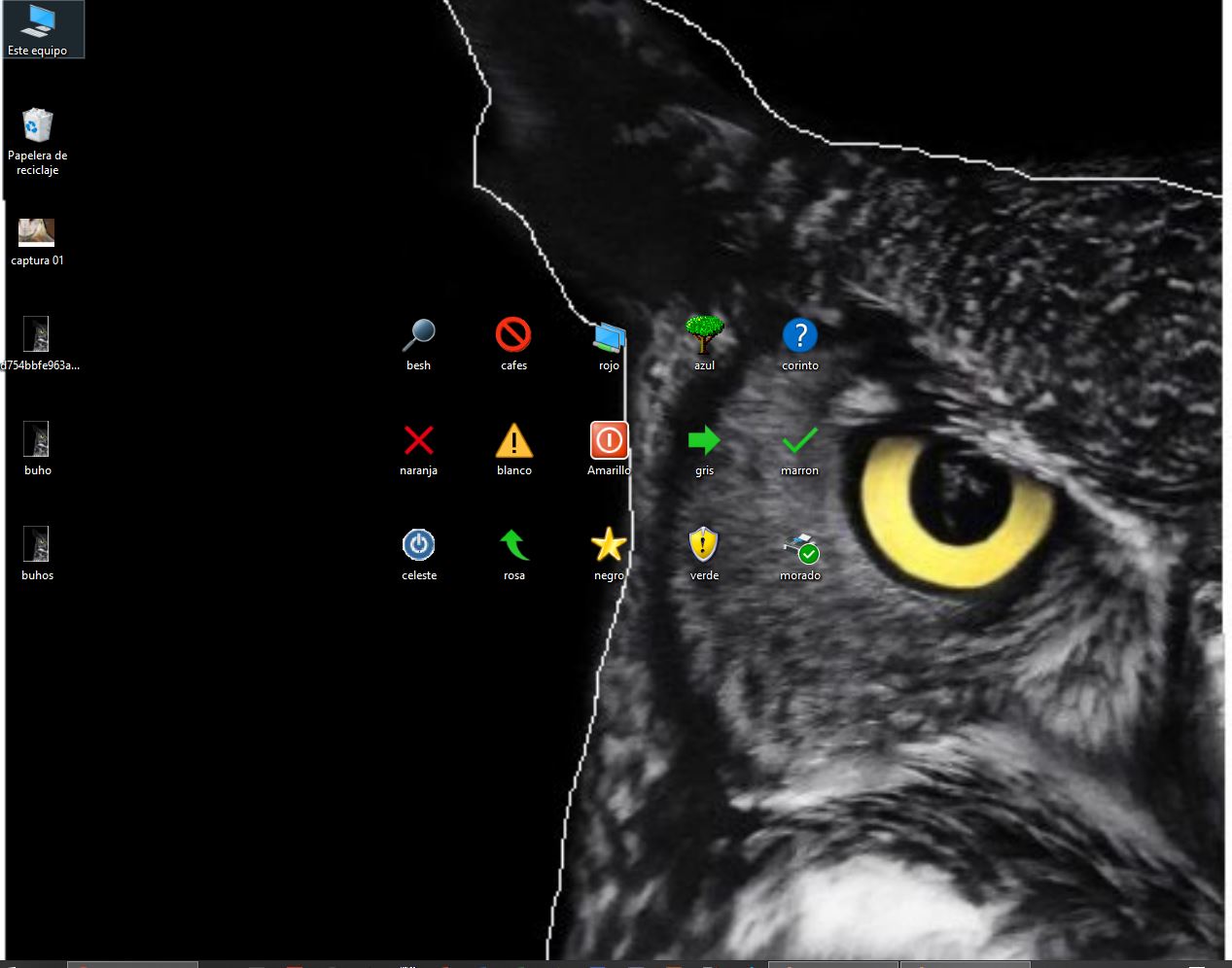Click the tree icon labeled azul
Image resolution: width=1232 pixels, height=968 pixels.
click(x=704, y=335)
